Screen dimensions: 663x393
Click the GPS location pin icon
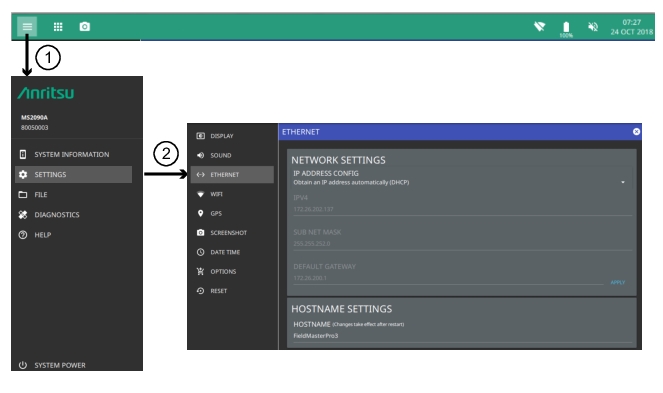tap(200, 213)
